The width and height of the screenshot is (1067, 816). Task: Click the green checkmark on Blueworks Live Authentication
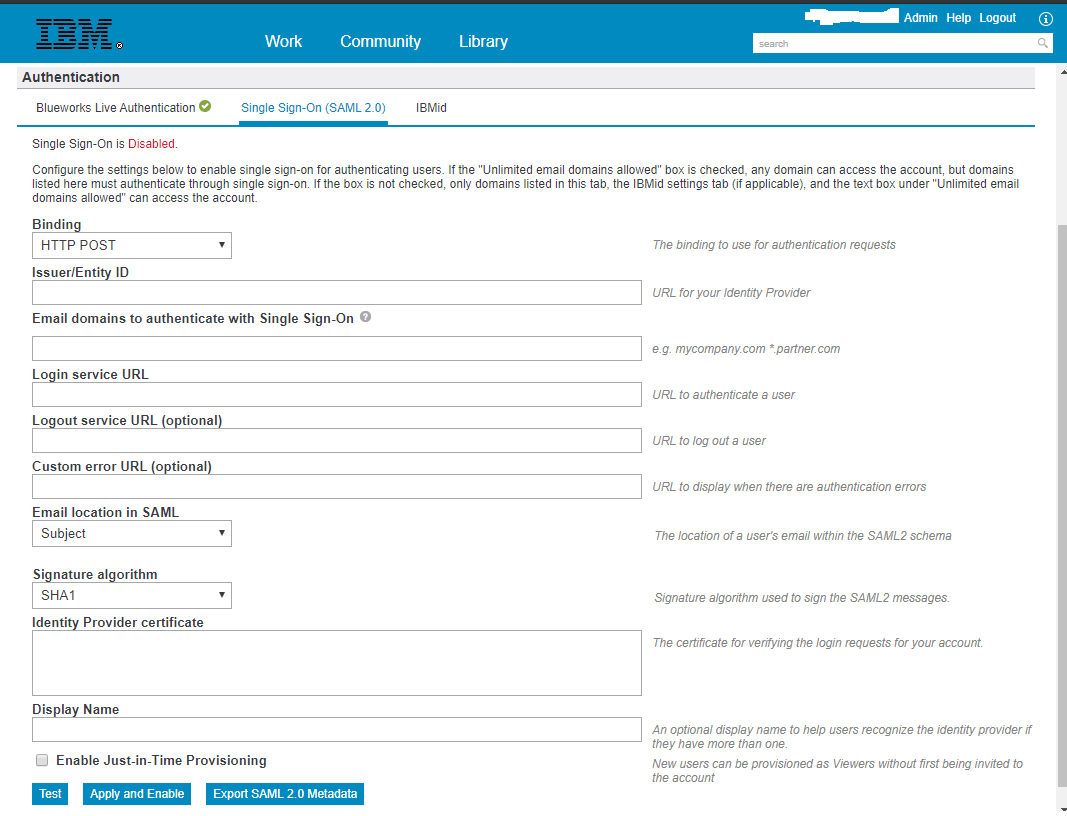[x=205, y=106]
